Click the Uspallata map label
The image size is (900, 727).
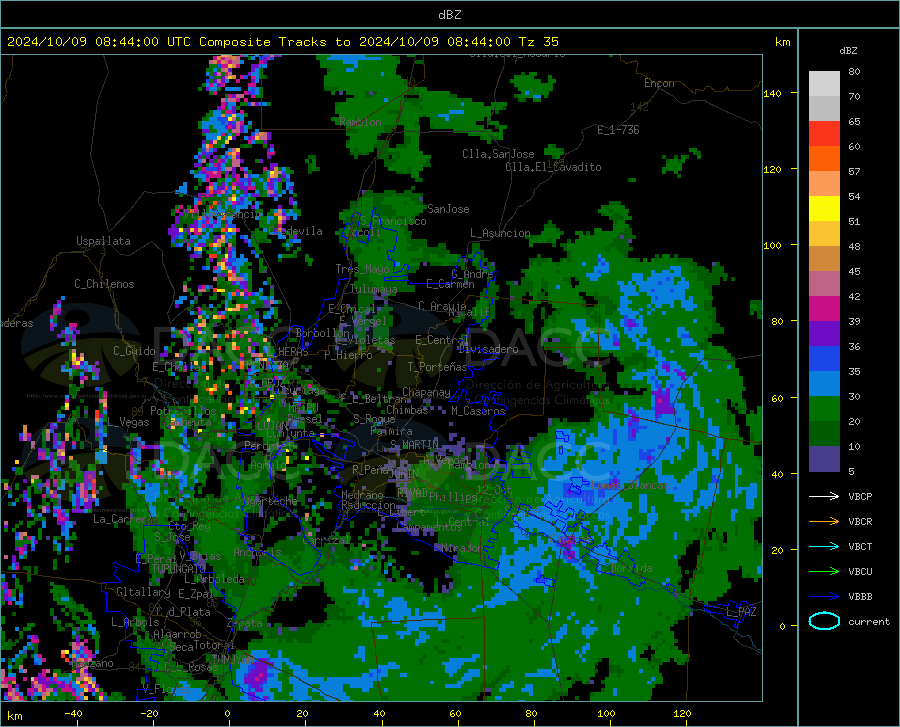point(103,241)
